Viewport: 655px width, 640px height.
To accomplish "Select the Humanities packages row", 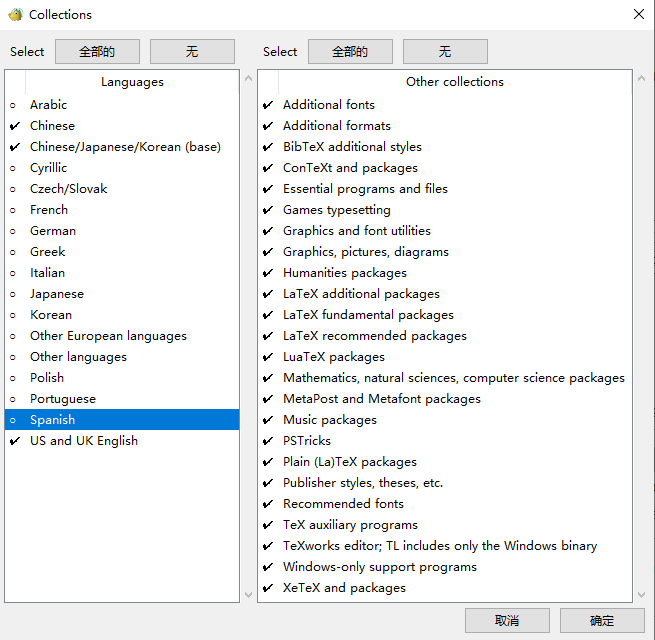I will [445, 273].
